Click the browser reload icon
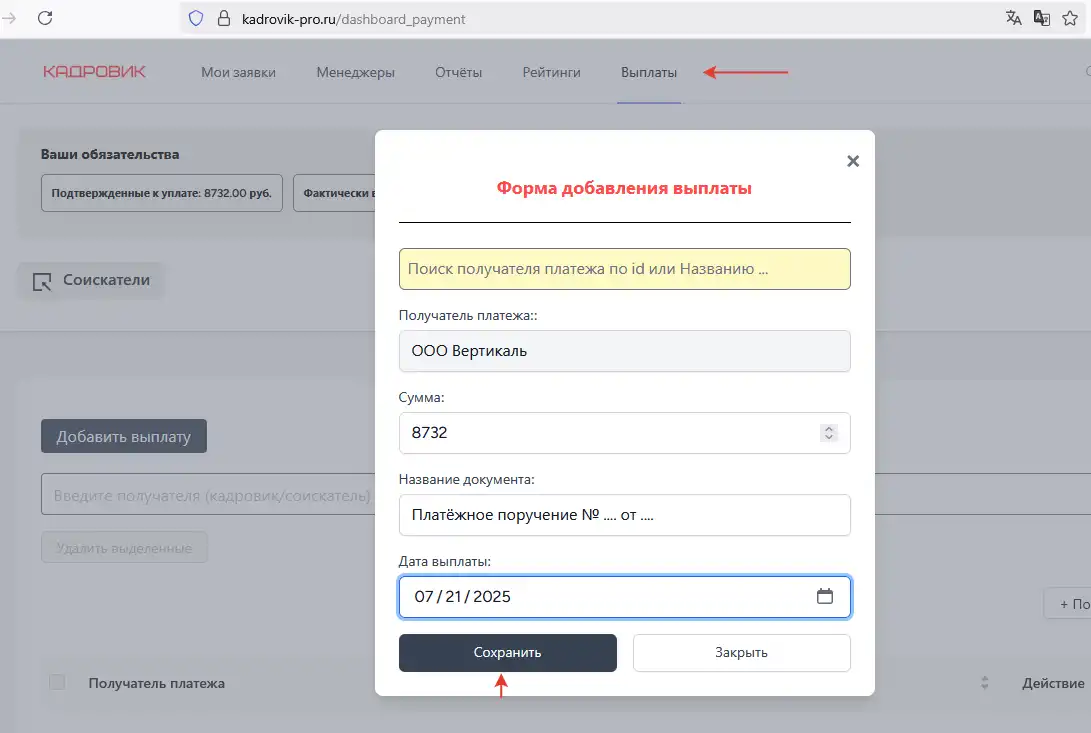Screen dimensions: 1091x733 [x=44, y=18]
